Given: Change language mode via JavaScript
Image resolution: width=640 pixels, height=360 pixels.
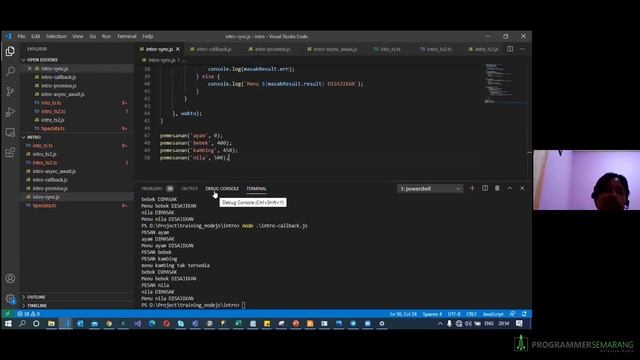Looking at the screenshot, I should (x=493, y=314).
